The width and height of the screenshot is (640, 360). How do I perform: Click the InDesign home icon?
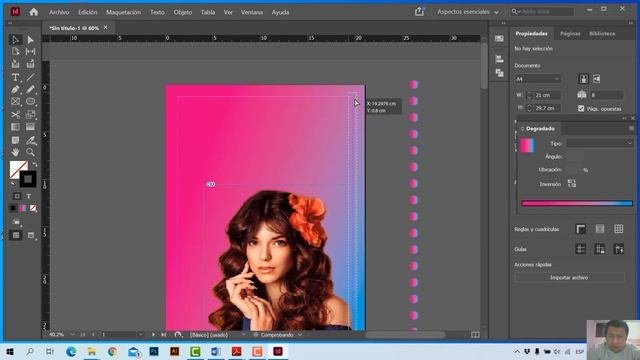pyautogui.click(x=33, y=12)
